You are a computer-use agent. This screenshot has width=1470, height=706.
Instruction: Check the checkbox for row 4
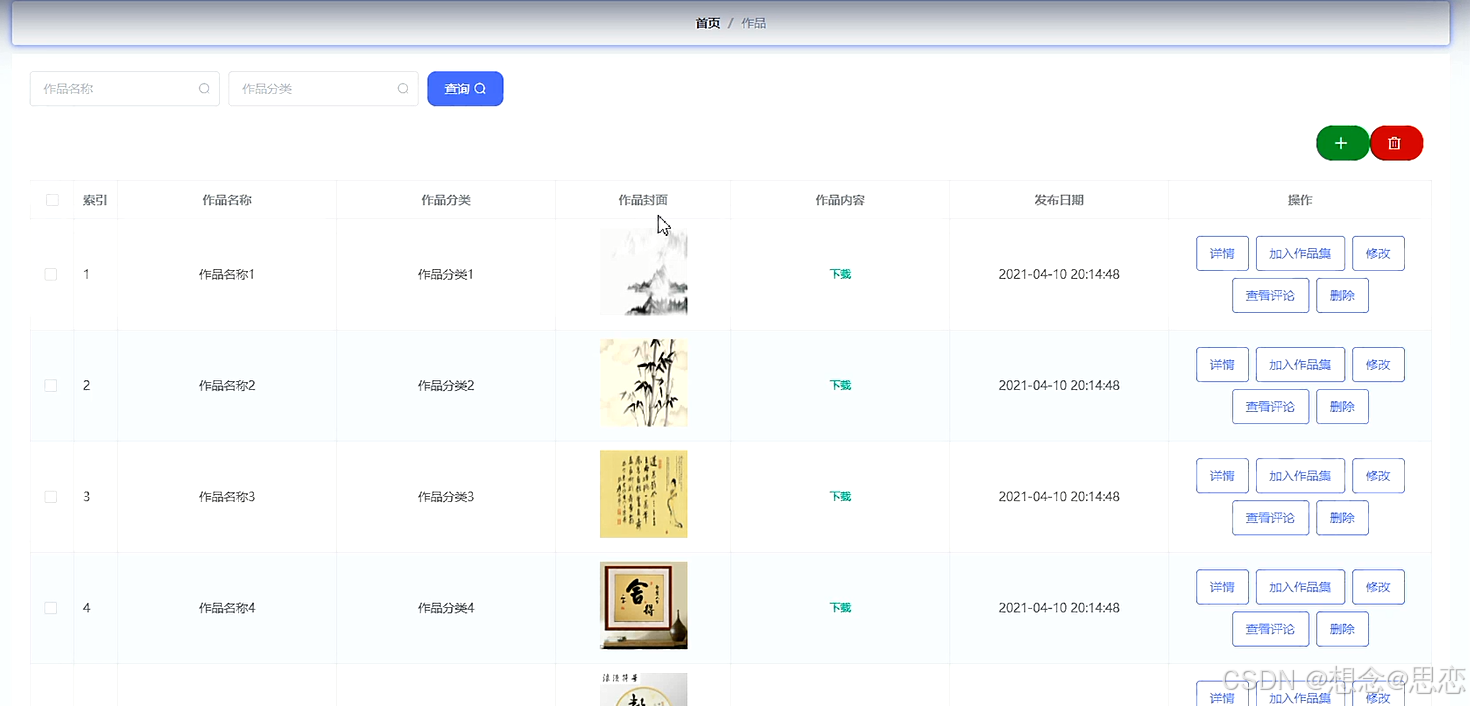(51, 607)
